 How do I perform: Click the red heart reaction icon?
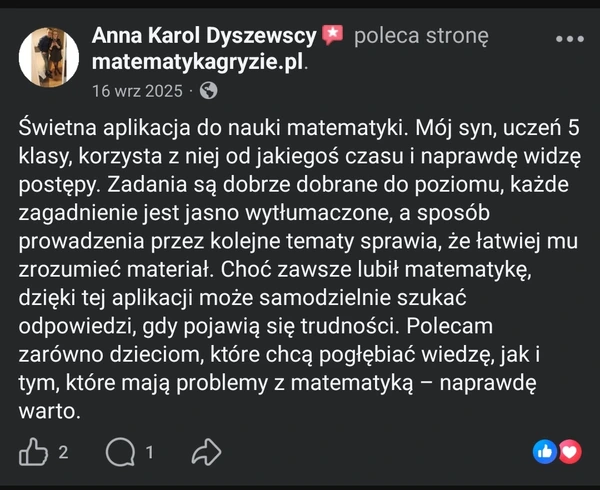coord(569,451)
